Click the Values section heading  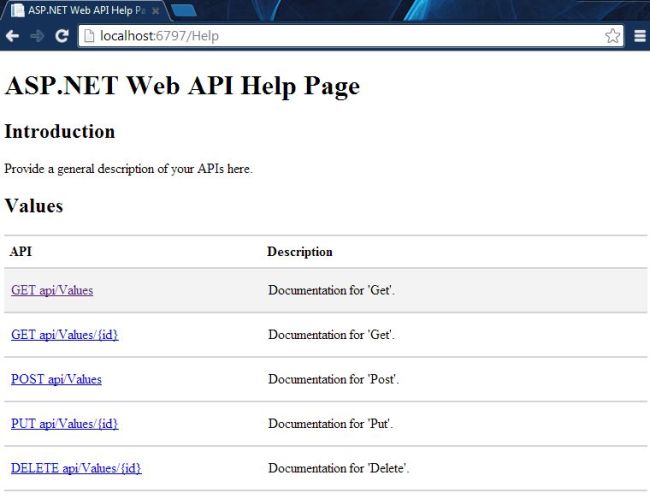tap(34, 206)
